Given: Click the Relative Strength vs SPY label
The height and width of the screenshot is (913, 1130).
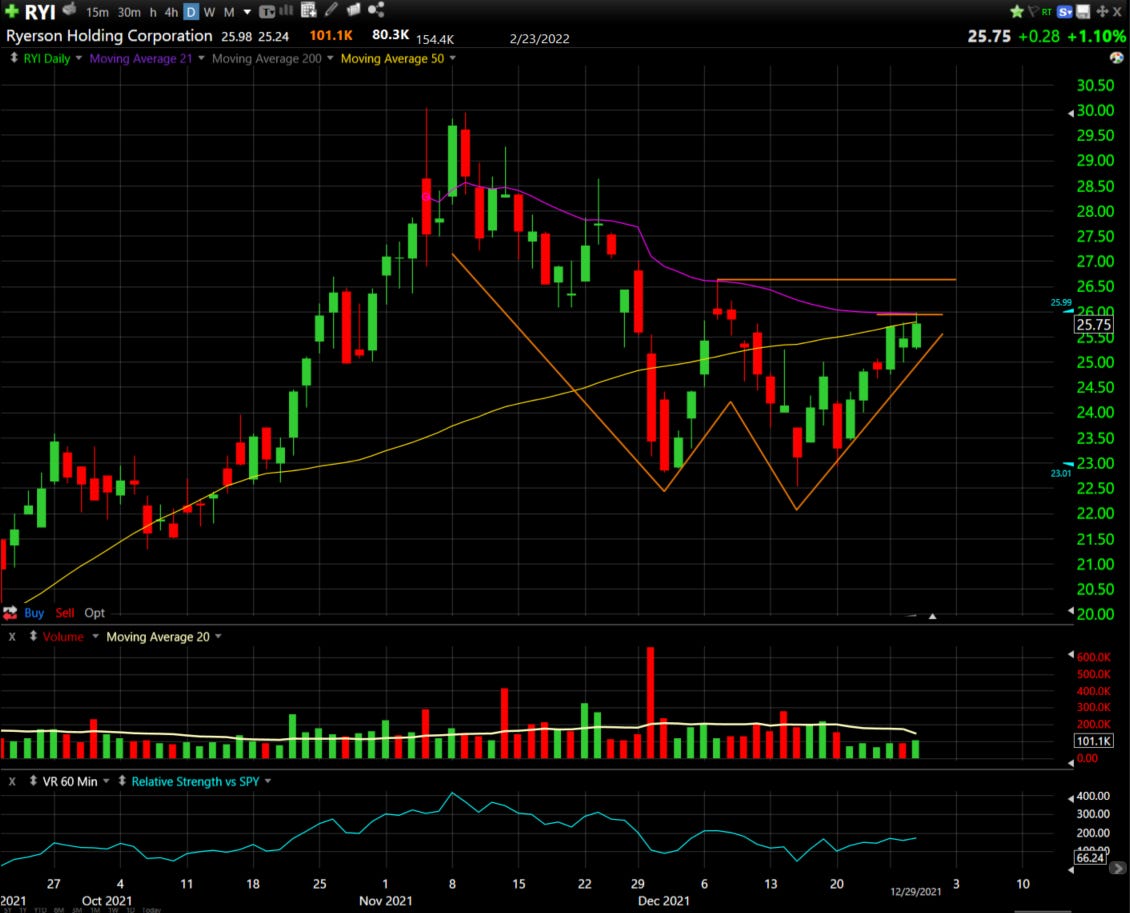Looking at the screenshot, I should click(195, 781).
